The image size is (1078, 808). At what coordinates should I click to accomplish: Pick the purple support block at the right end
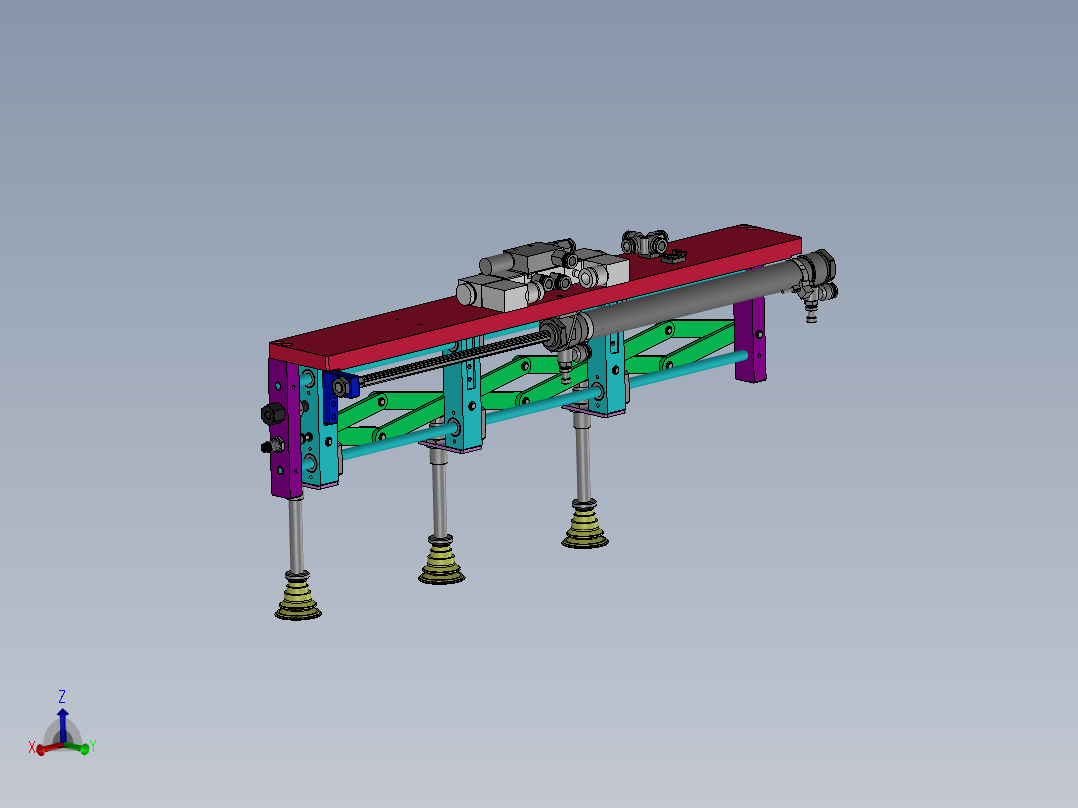tap(750, 340)
